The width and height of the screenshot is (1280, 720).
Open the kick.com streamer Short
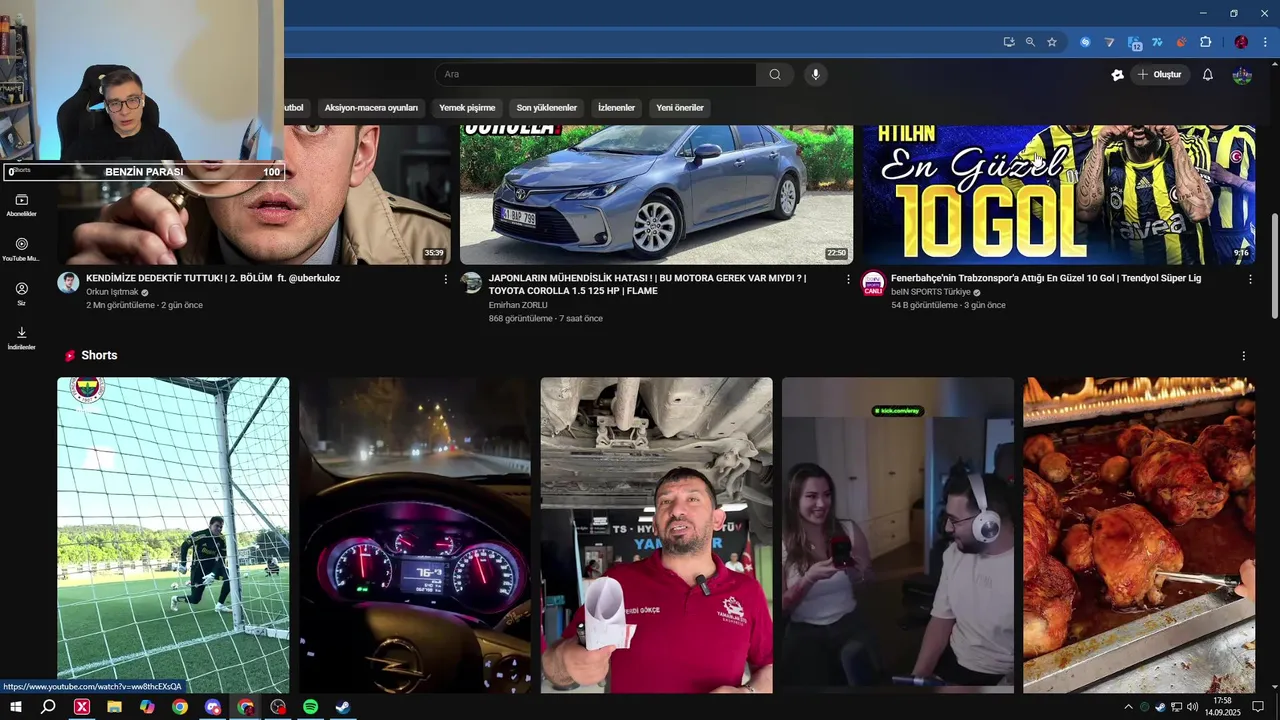[898, 535]
